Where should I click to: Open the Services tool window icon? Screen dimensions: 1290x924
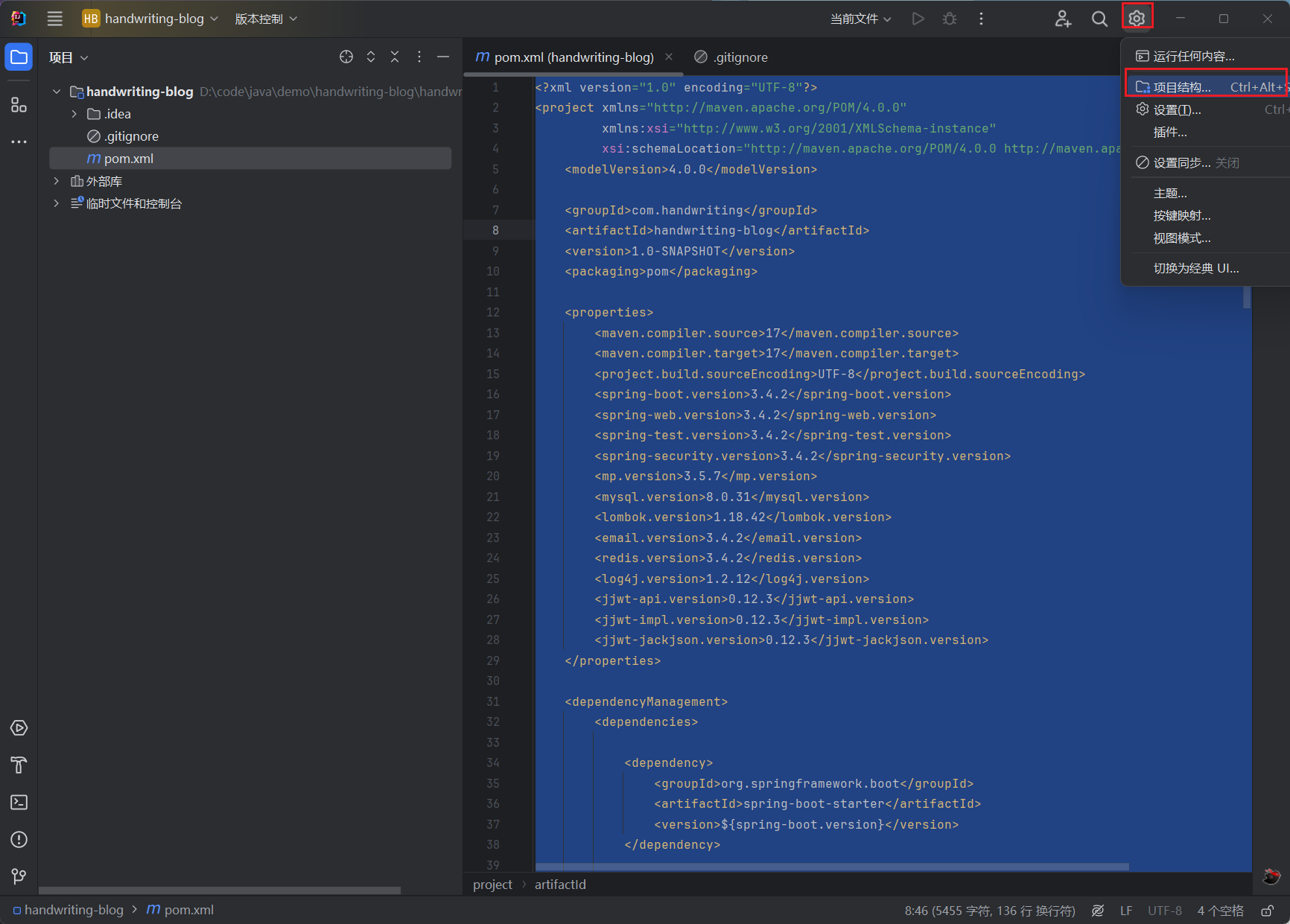(19, 727)
